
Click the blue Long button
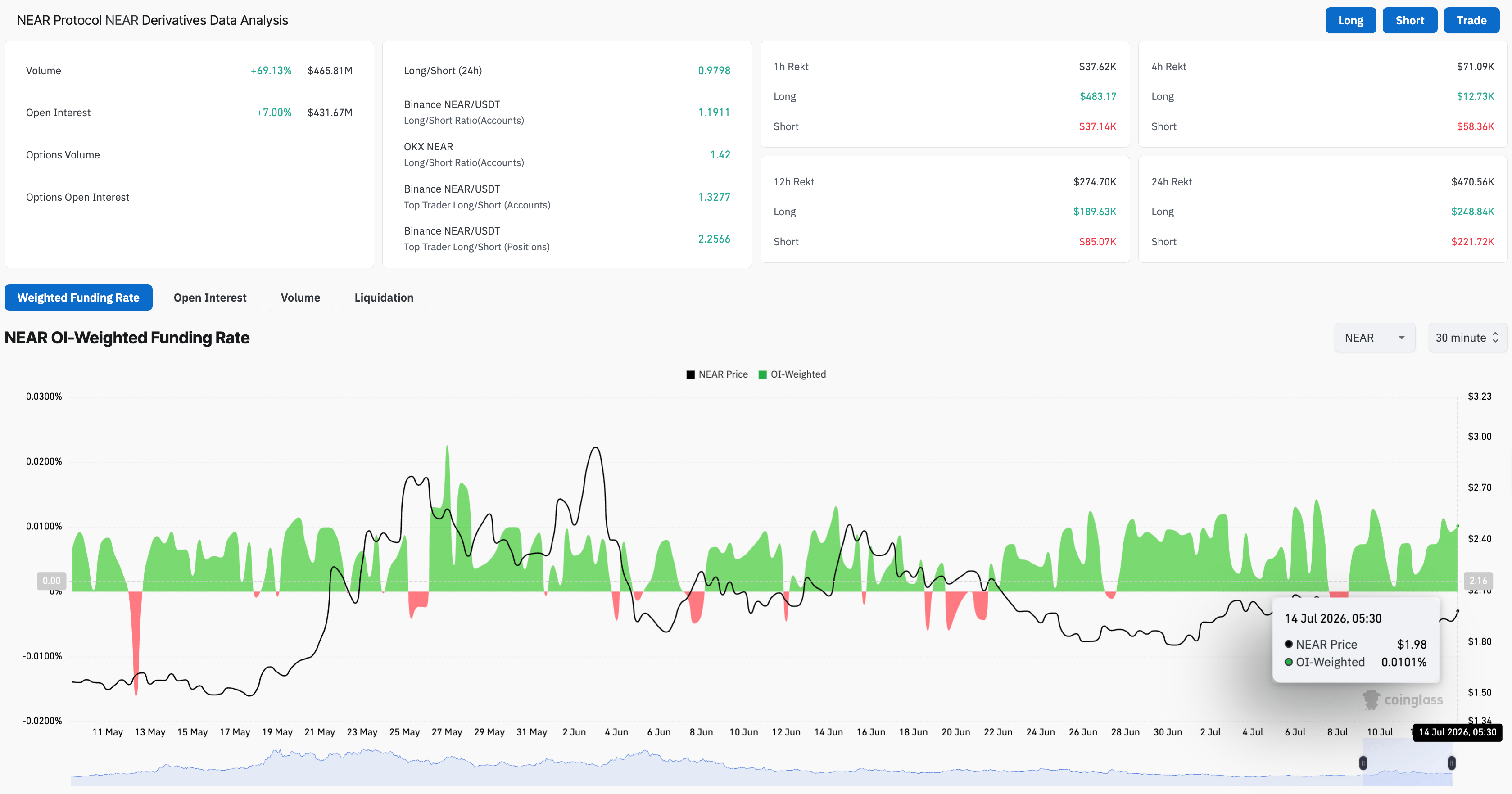pyautogui.click(x=1351, y=21)
